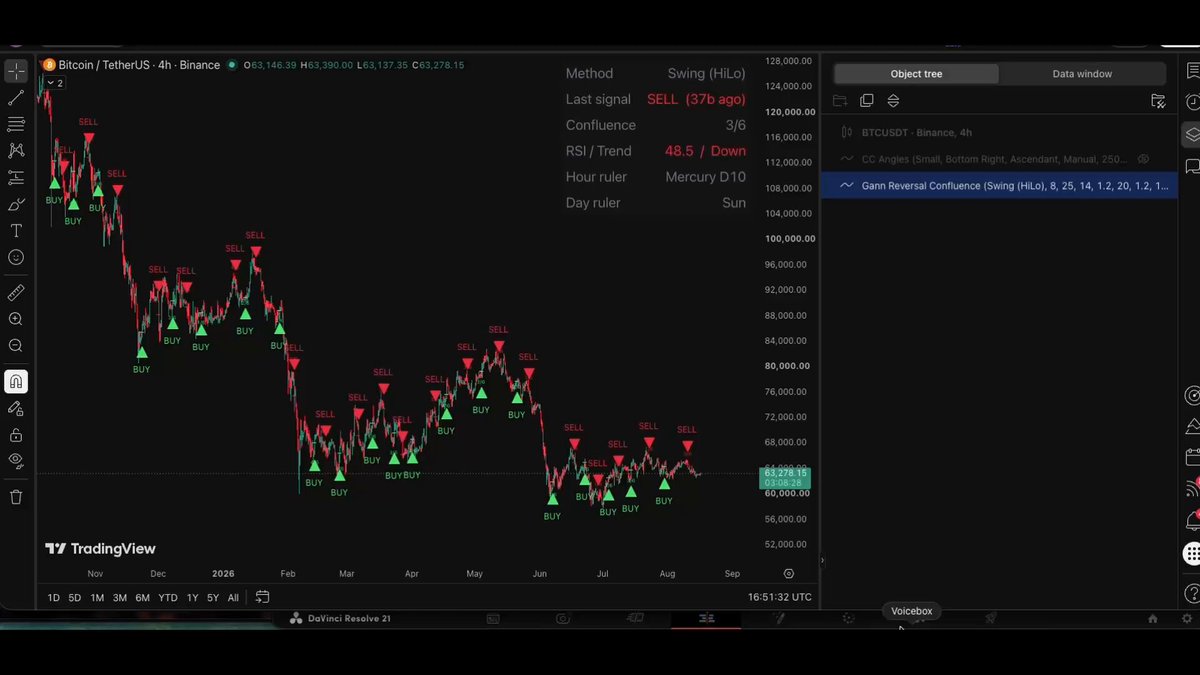Select Gann Reversal Confluence indicator row
This screenshot has width=1200, height=675.
click(x=999, y=185)
